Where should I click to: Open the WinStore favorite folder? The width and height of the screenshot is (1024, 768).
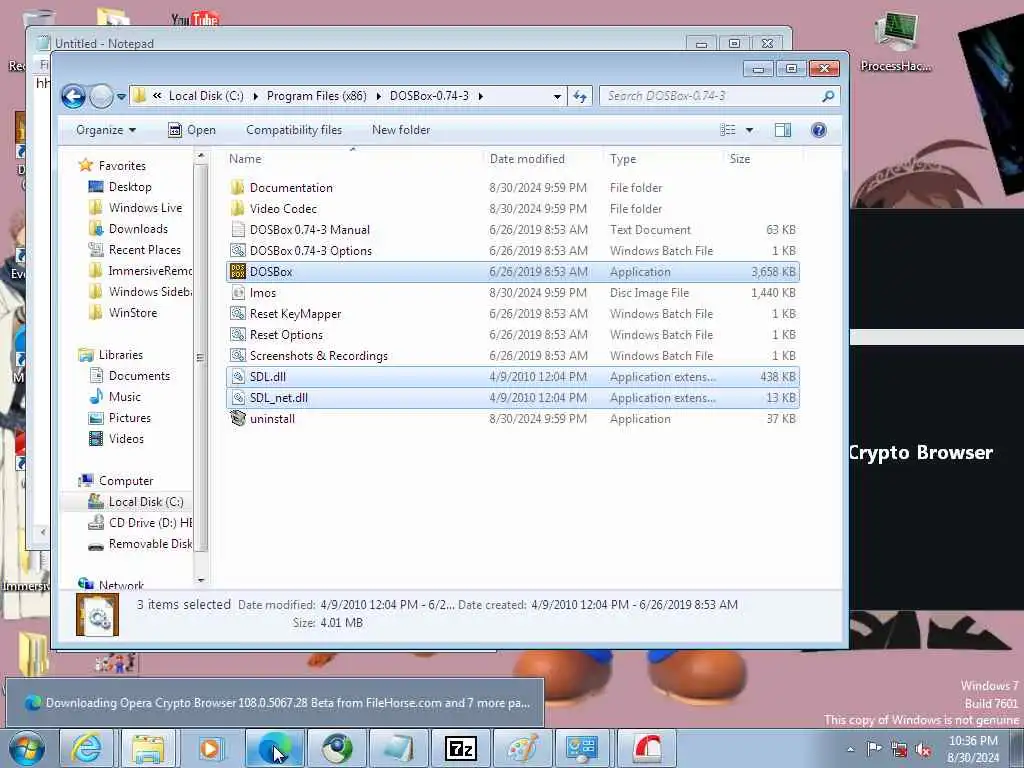tap(133, 313)
